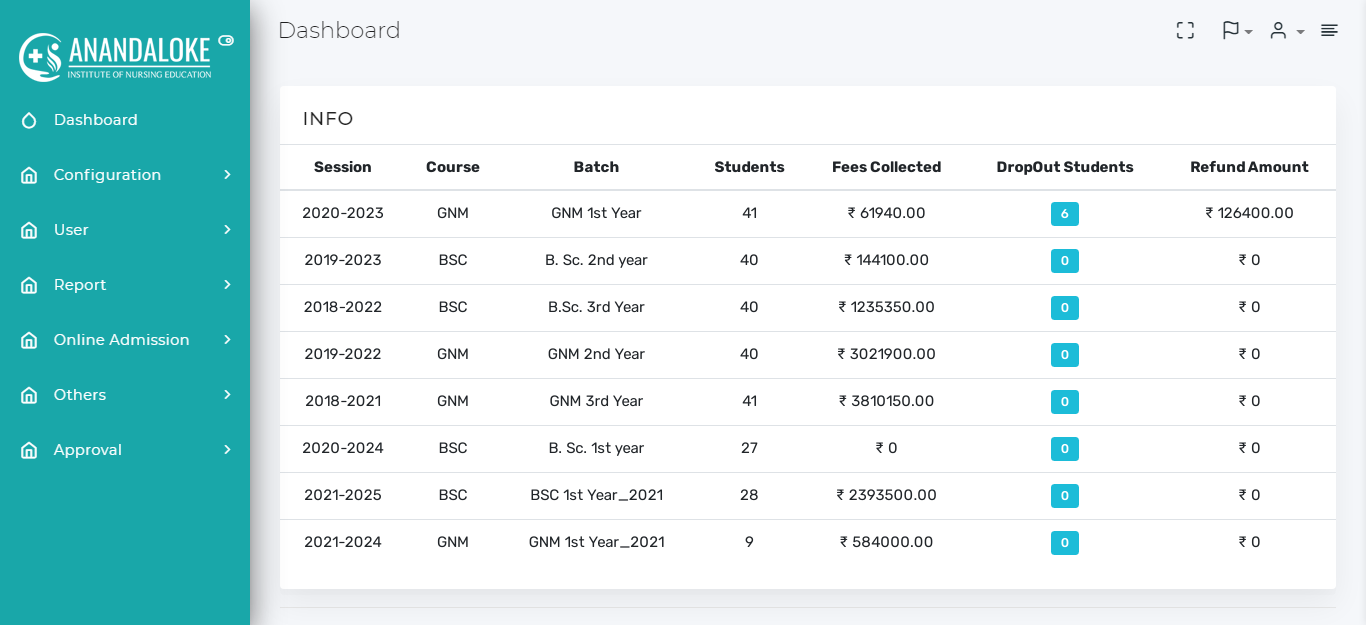Click the fullscreen icon in the header

[1185, 31]
